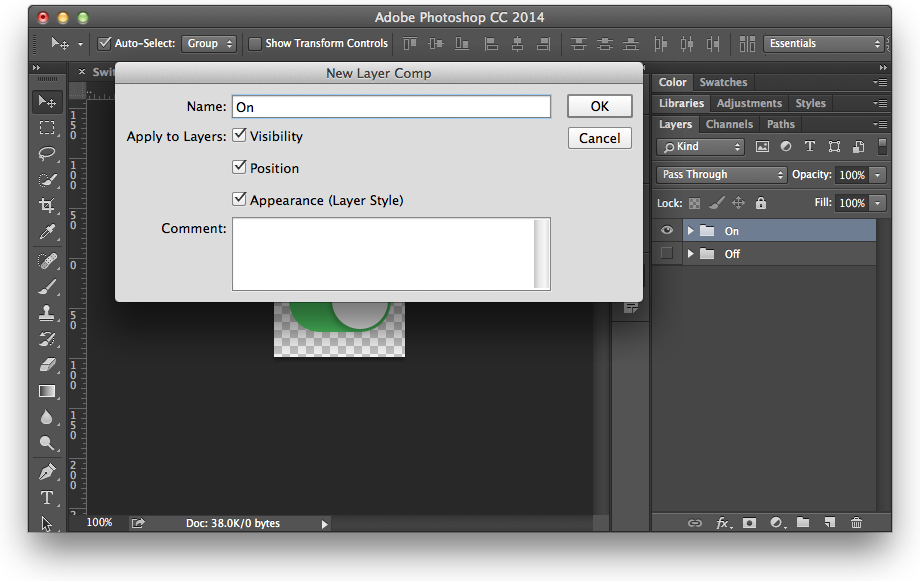Image resolution: width=920 pixels, height=581 pixels.
Task: Open Essentials workspace dropdown
Action: point(824,43)
